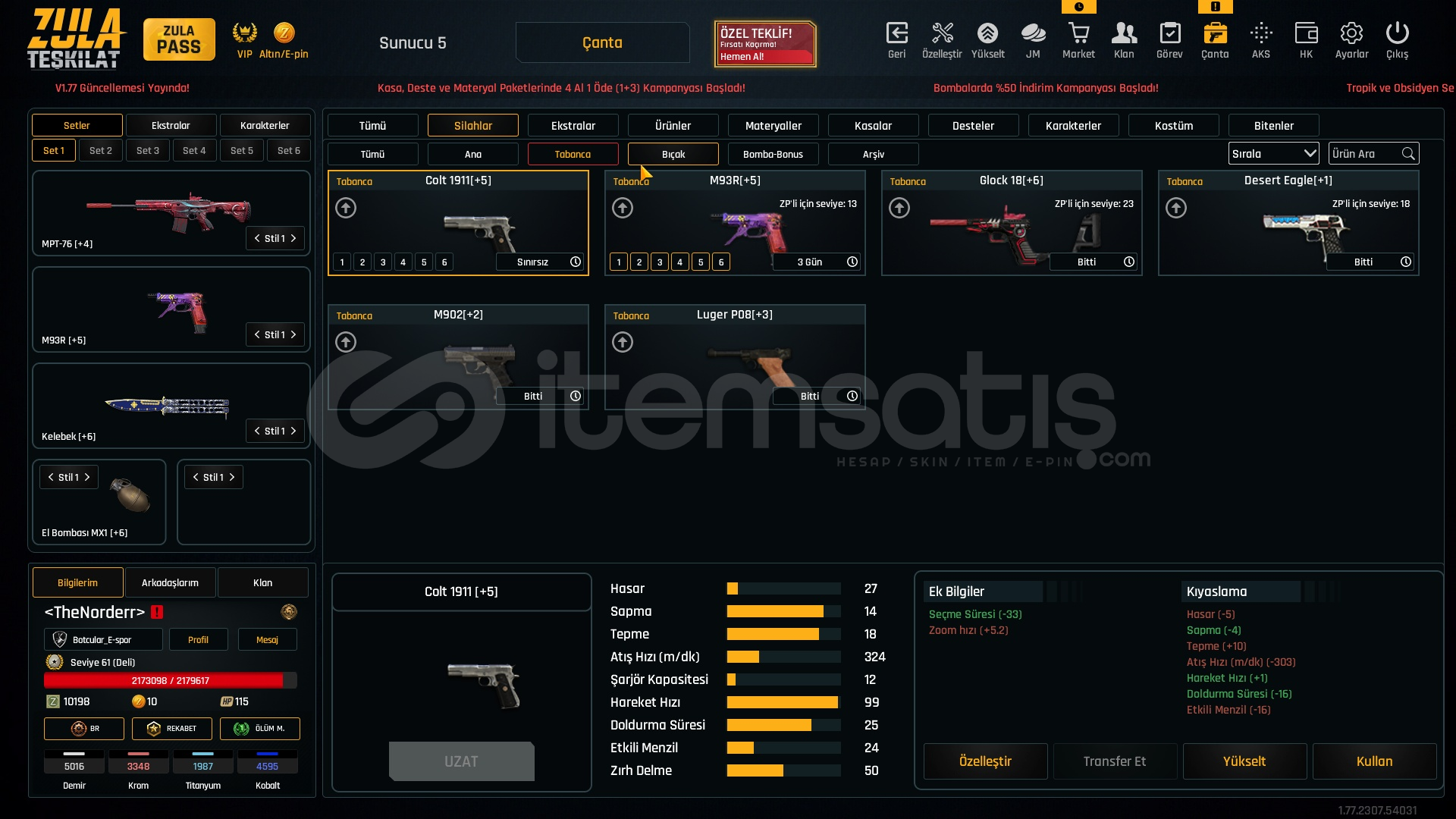
Task: Click the Özel Teklif Hemen Al banner
Action: click(x=765, y=44)
